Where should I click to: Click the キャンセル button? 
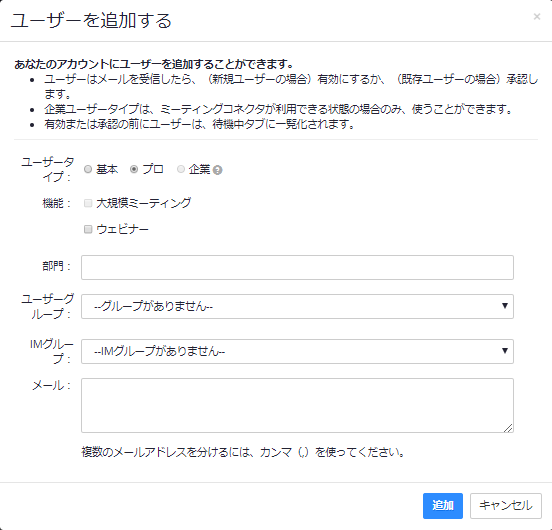pos(506,506)
